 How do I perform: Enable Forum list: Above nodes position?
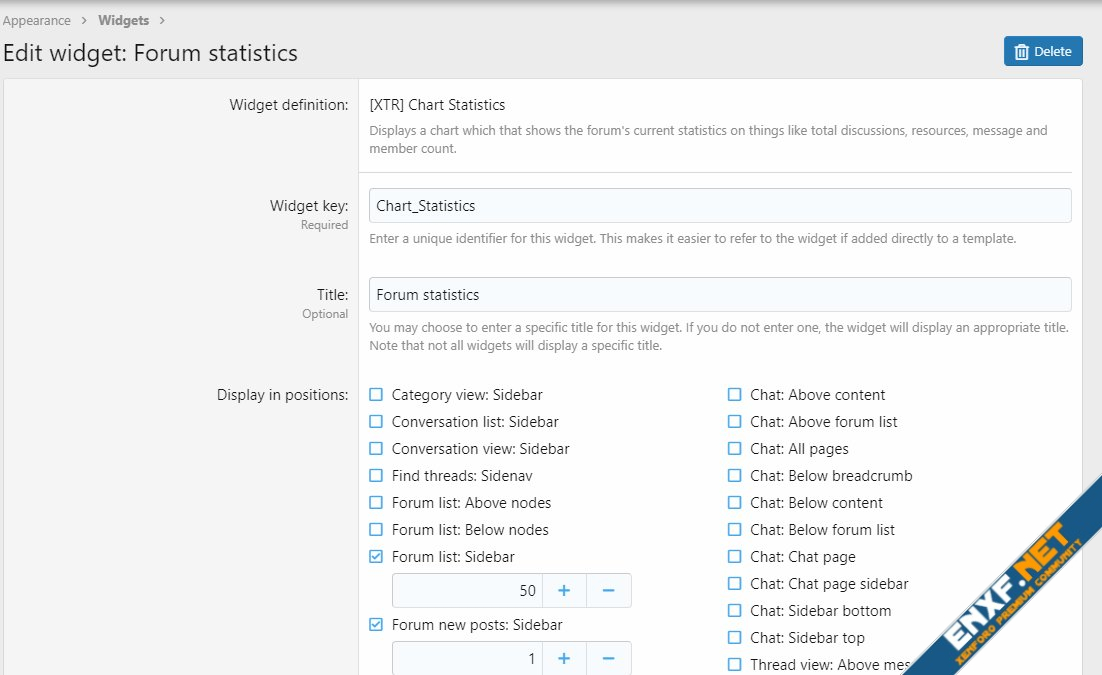376,503
